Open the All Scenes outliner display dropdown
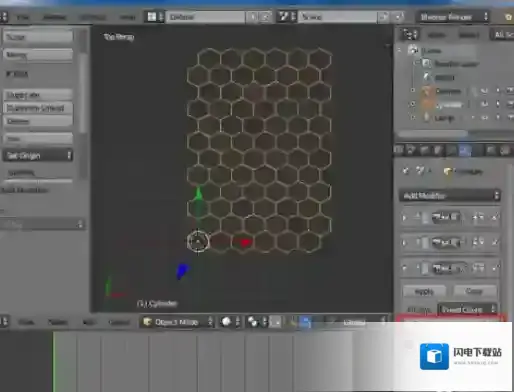514x392 pixels. coord(502,35)
